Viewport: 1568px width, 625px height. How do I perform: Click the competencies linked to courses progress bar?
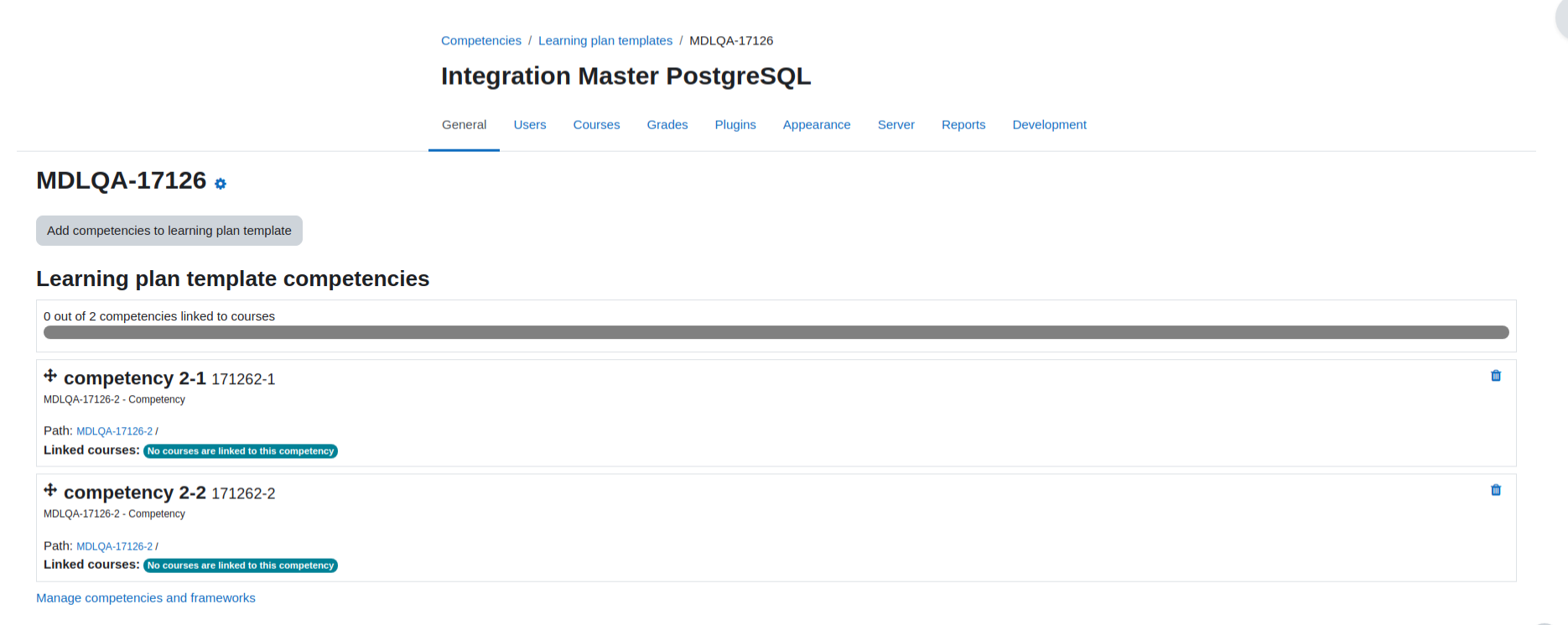pyautogui.click(x=776, y=332)
